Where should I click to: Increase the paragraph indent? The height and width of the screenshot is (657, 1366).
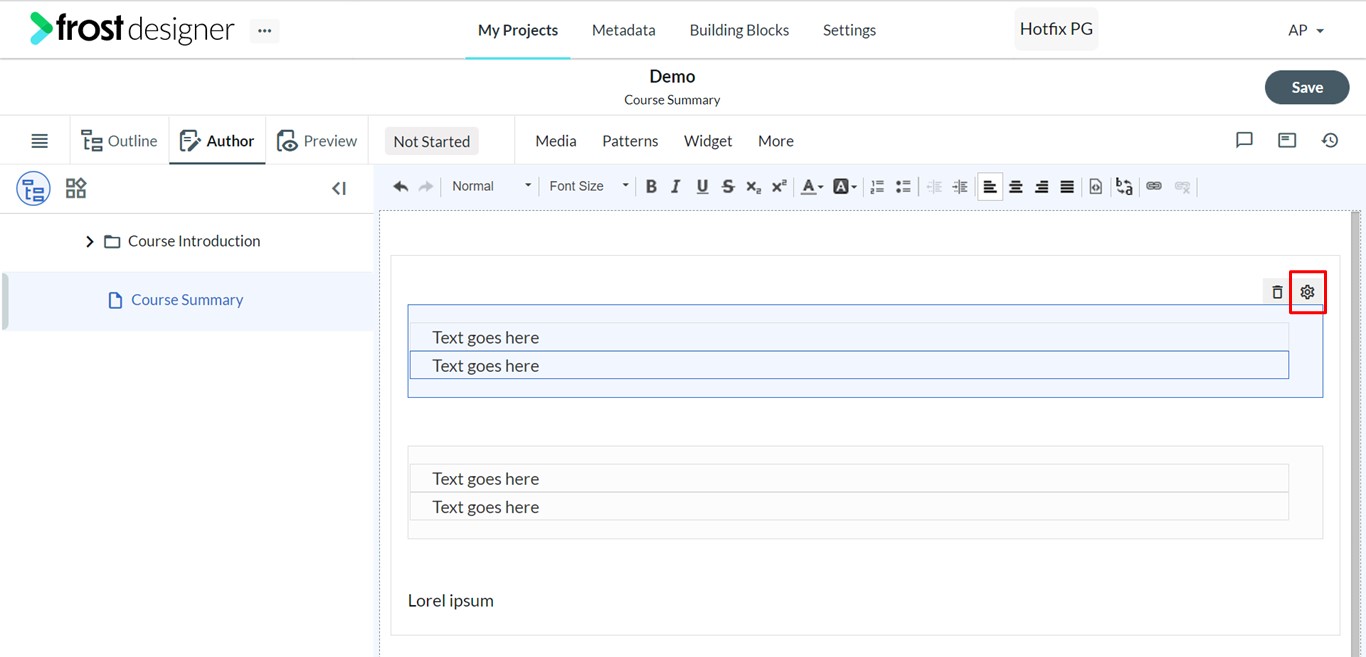pyautogui.click(x=960, y=186)
